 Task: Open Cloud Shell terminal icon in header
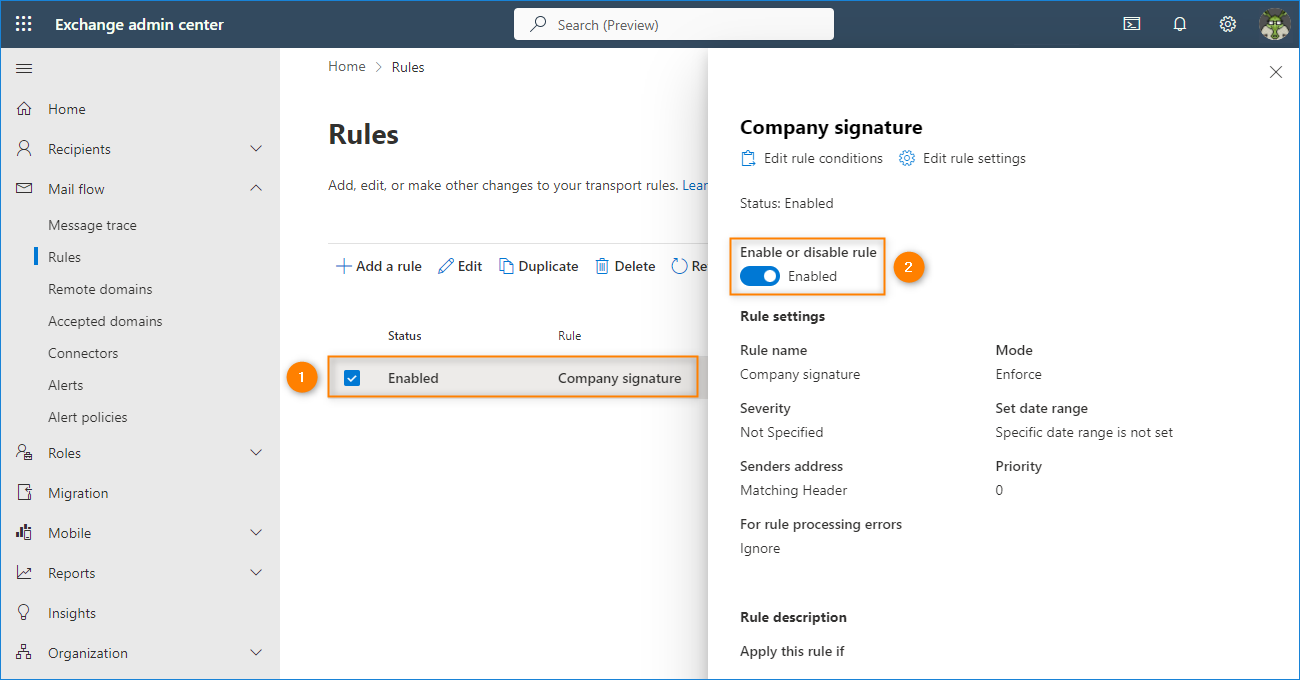pyautogui.click(x=1132, y=24)
